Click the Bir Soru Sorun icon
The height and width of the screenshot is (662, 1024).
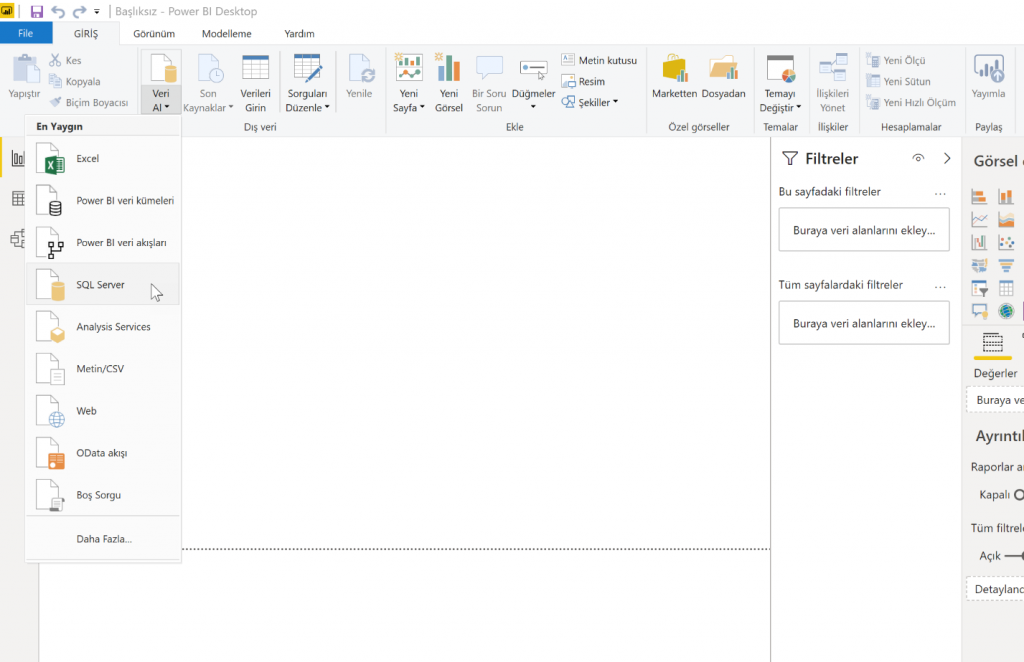click(x=489, y=68)
